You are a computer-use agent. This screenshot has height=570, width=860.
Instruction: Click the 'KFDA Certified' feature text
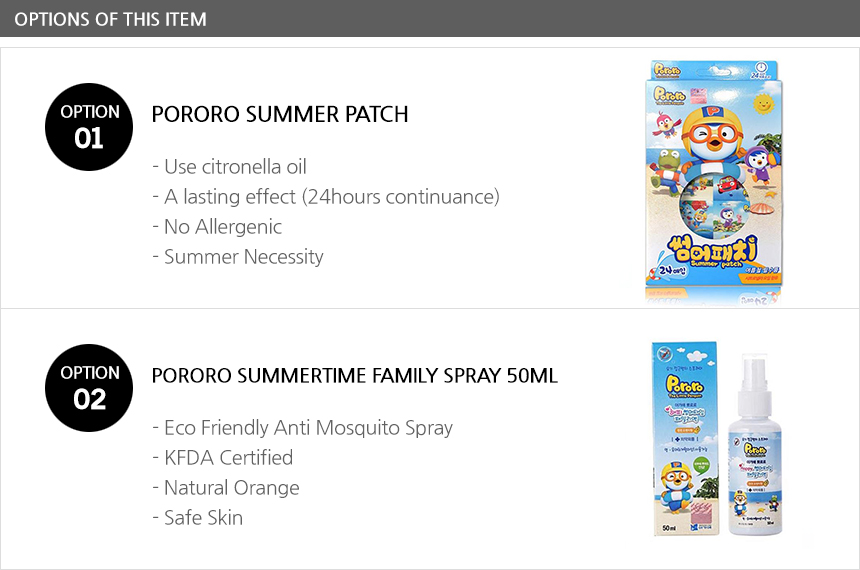point(222,458)
